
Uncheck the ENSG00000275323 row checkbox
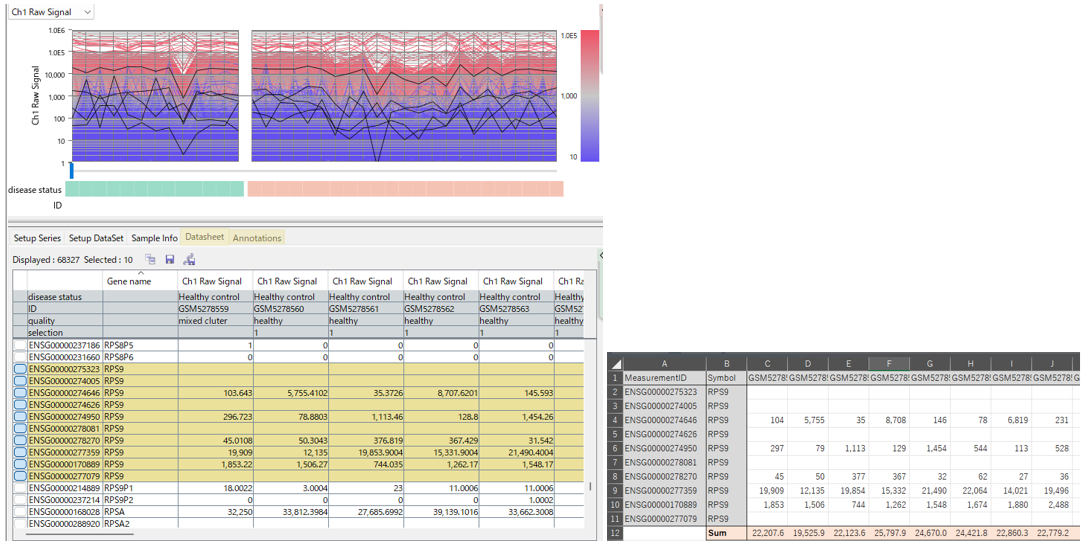(19, 369)
